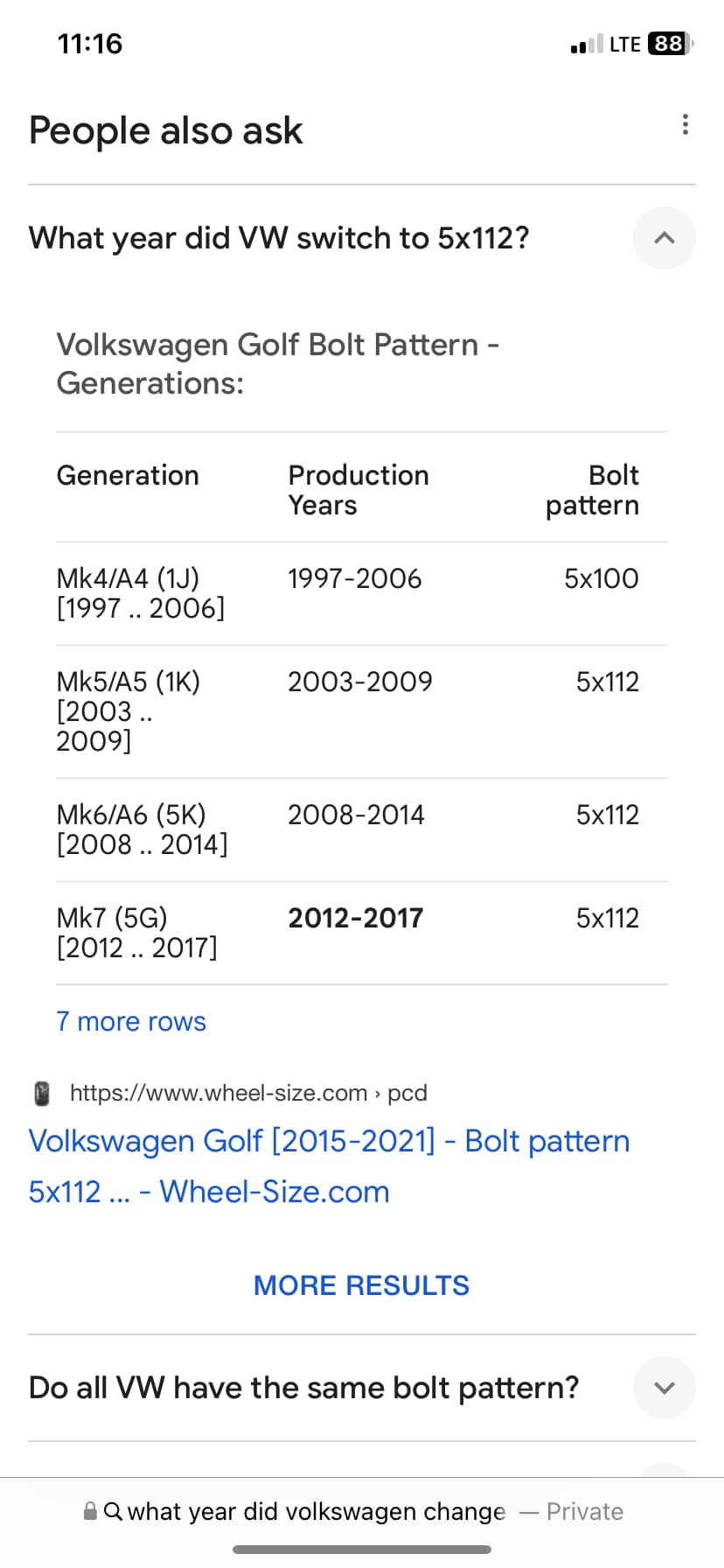Select the Mk7 (5G) generation row
This screenshot has width=724, height=1568.
(361, 933)
